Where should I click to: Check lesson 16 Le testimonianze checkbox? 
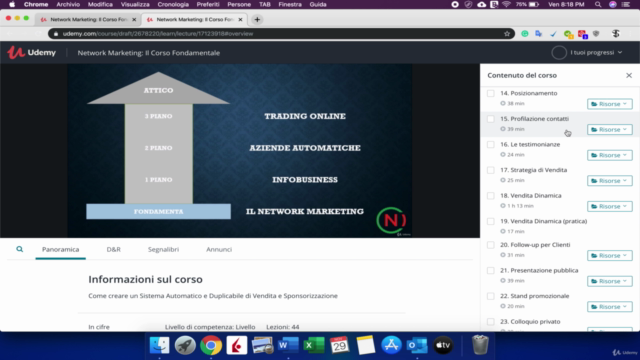tap(491, 144)
